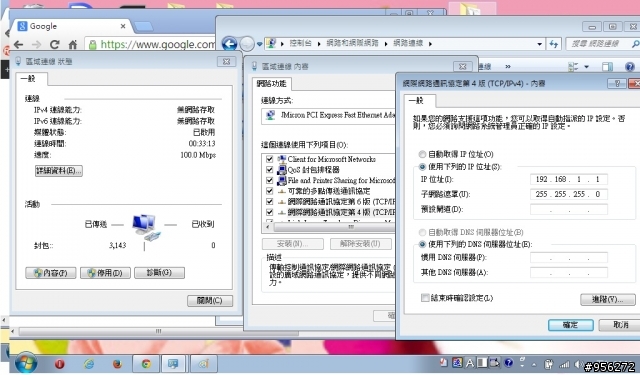Viewport: 640px width, 375px height.
Task: Launch Opera from the taskbar
Action: click(60, 363)
